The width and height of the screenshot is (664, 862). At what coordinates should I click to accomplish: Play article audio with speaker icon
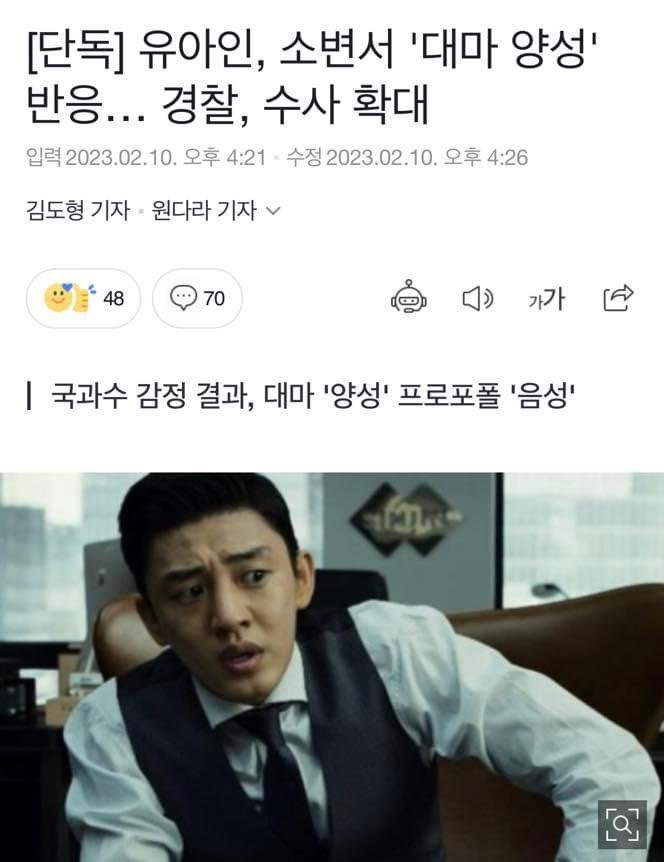(x=477, y=299)
